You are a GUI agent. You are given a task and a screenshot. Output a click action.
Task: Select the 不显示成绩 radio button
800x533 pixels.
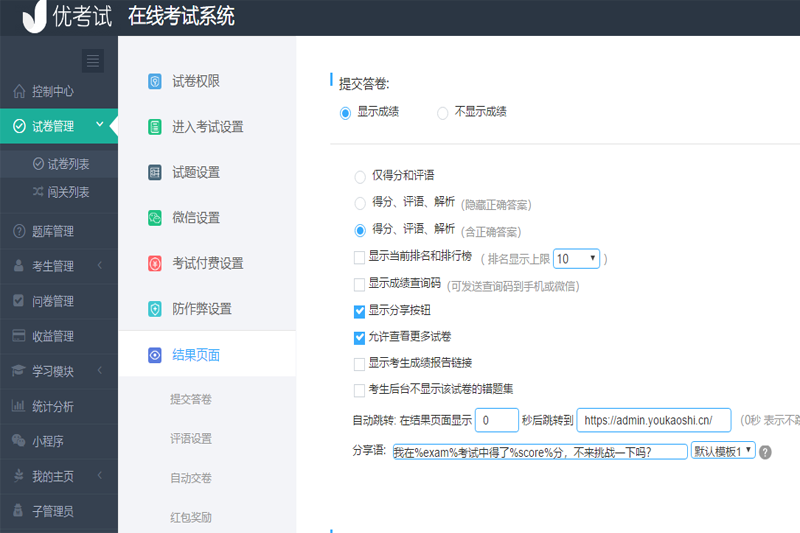point(442,113)
